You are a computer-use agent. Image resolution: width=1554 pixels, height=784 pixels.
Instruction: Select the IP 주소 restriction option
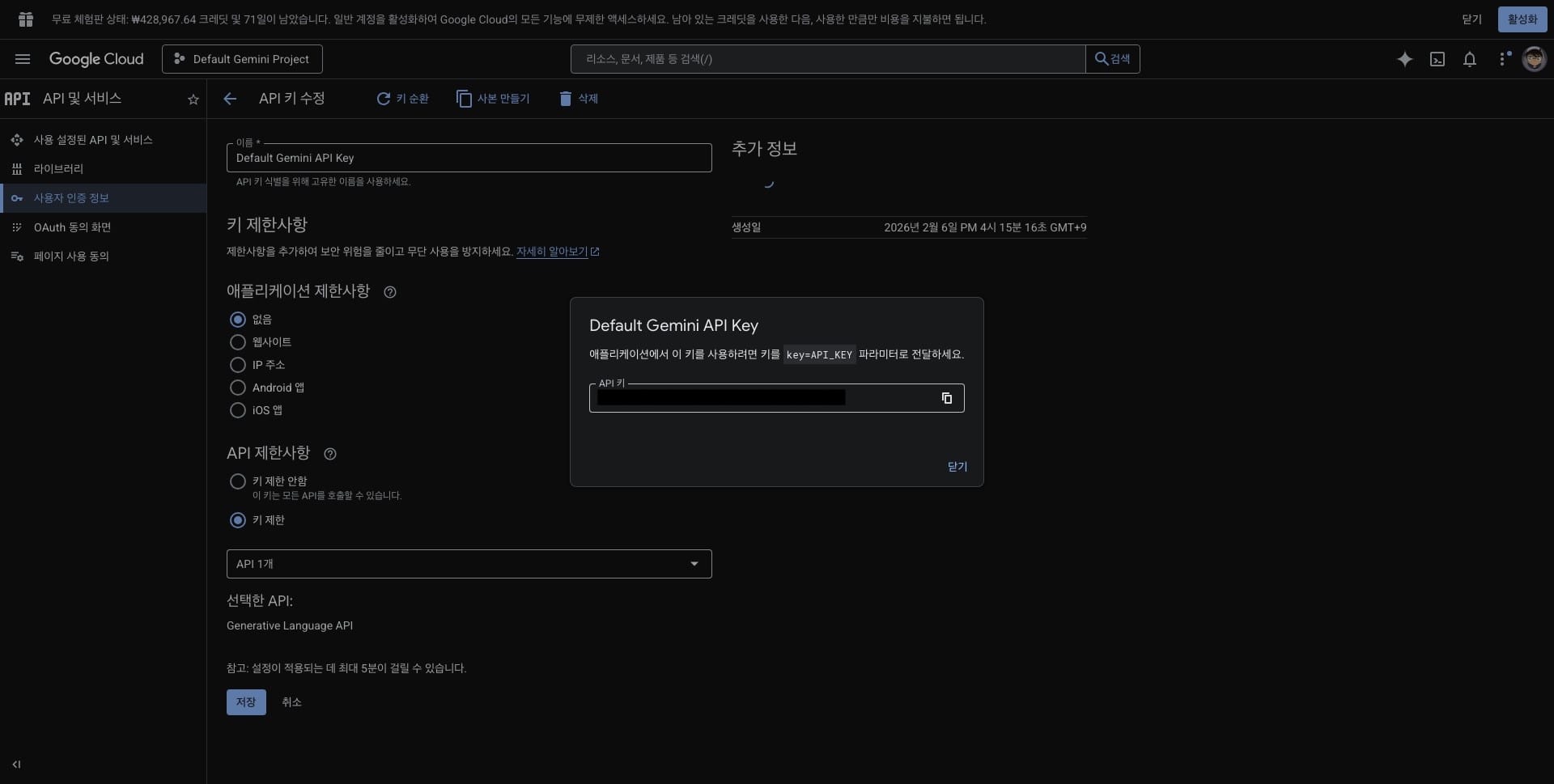coord(238,365)
